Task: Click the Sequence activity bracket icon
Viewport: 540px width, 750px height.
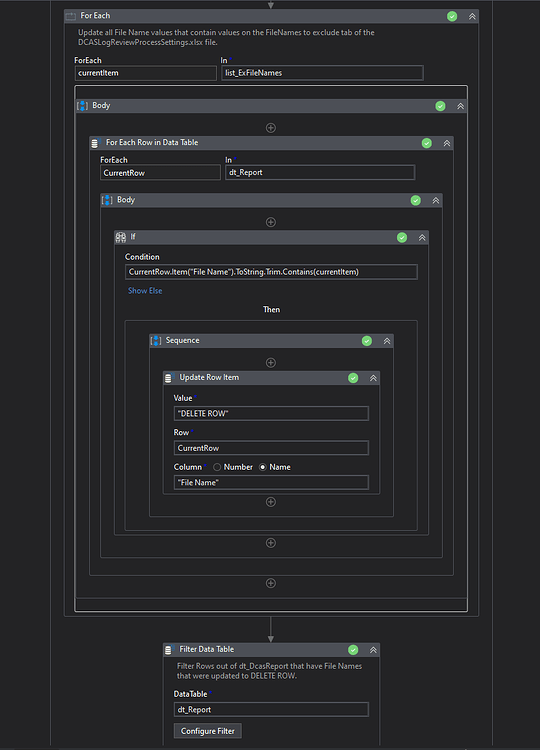Action: [x=155, y=341]
